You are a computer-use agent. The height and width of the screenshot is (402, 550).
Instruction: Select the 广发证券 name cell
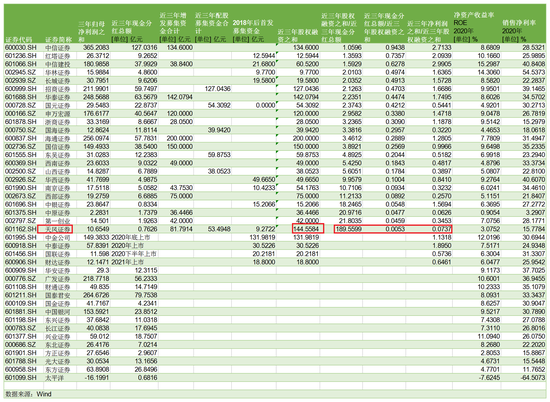[58, 279]
